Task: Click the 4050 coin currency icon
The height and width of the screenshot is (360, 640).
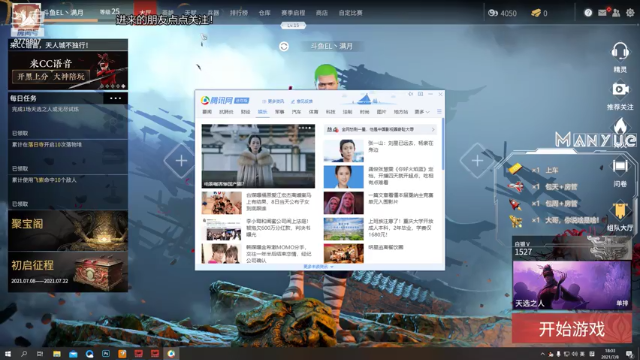Action: [493, 13]
